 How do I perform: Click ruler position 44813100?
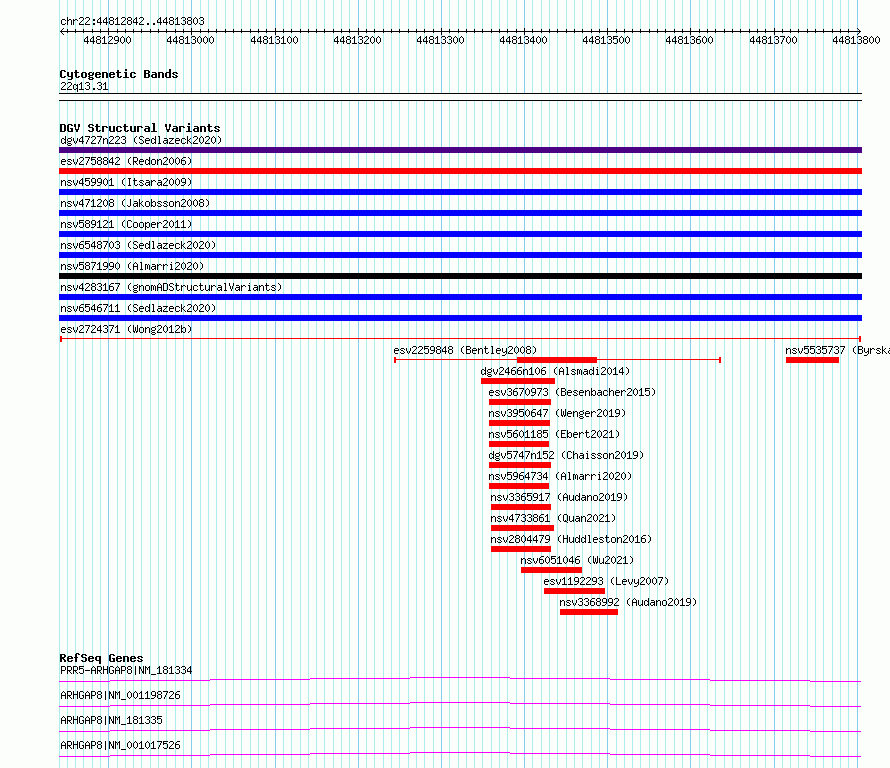[274, 40]
